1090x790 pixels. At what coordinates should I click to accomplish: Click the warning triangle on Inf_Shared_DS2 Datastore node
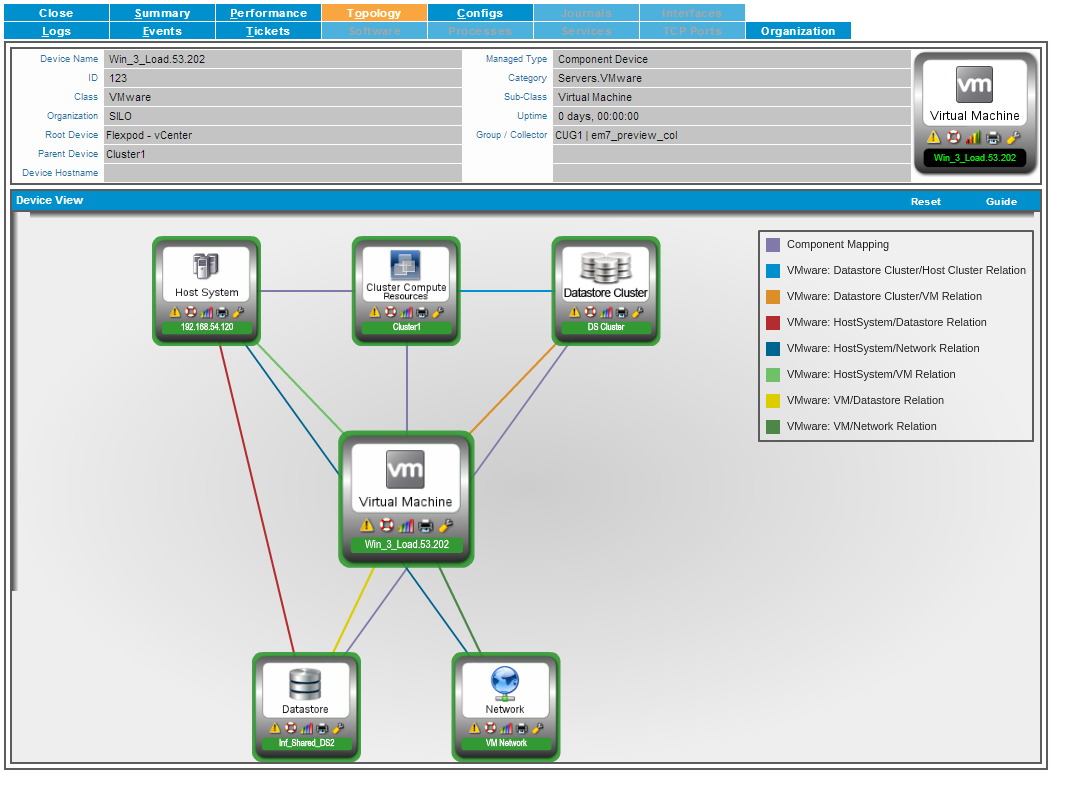click(275, 728)
